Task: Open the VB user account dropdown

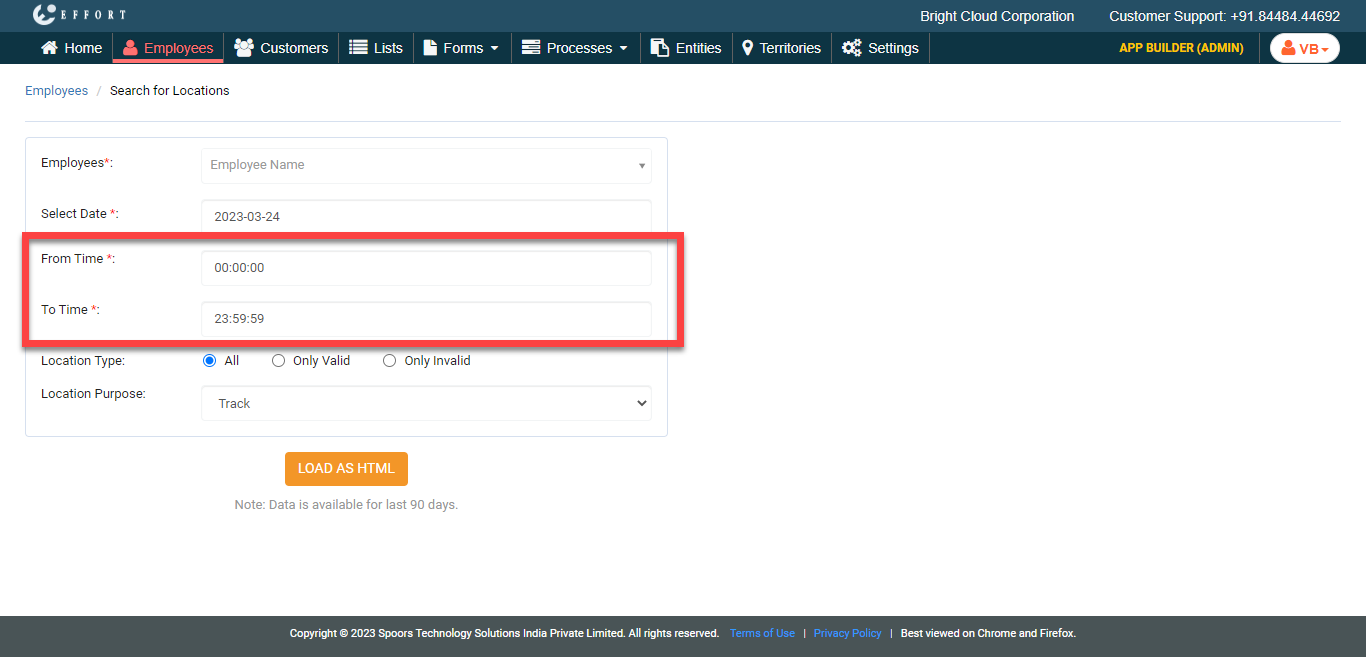Action: tap(1304, 48)
